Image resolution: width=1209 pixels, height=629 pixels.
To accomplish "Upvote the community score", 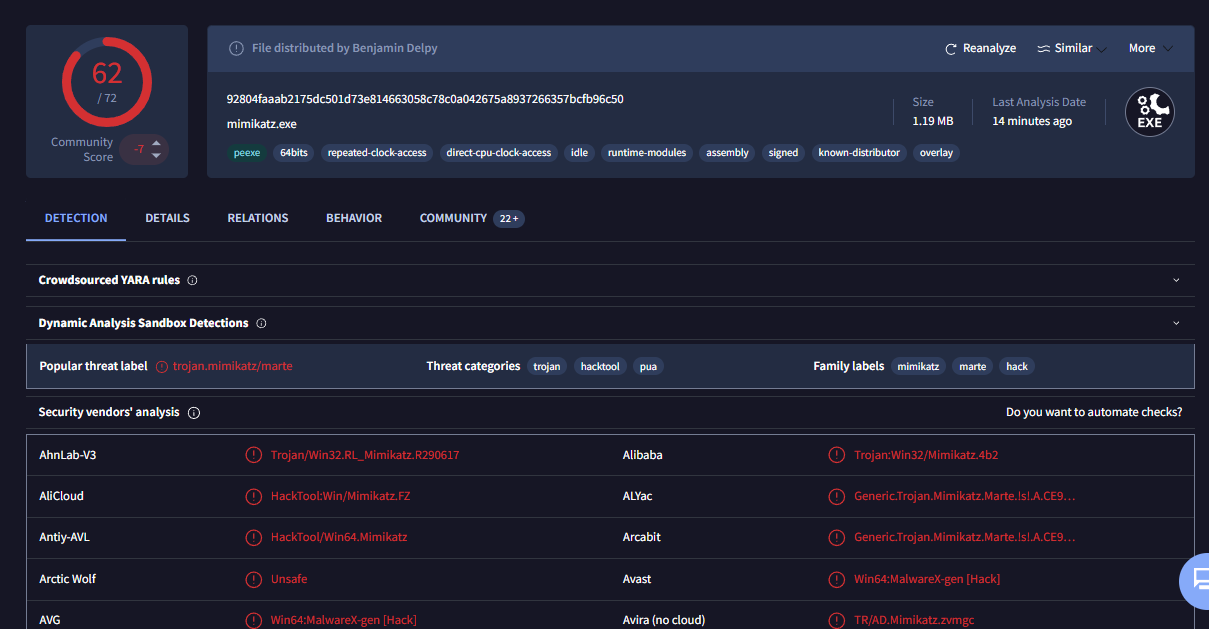I will click(156, 143).
